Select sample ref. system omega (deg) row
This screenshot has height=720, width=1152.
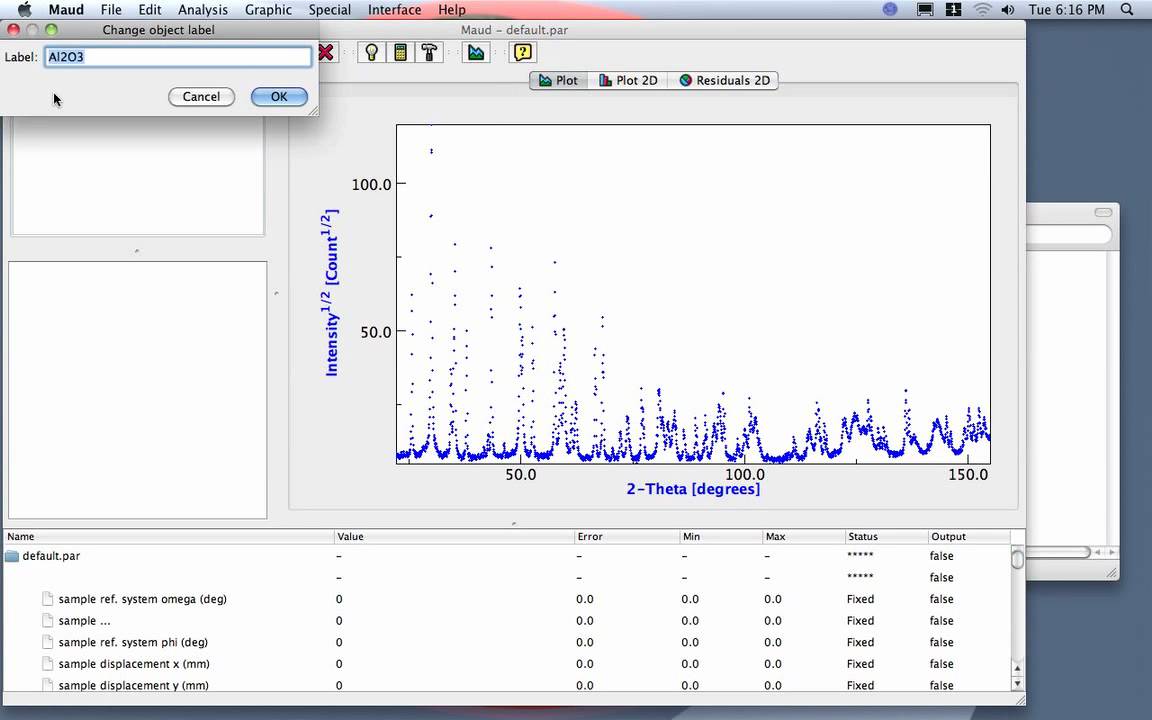507,599
